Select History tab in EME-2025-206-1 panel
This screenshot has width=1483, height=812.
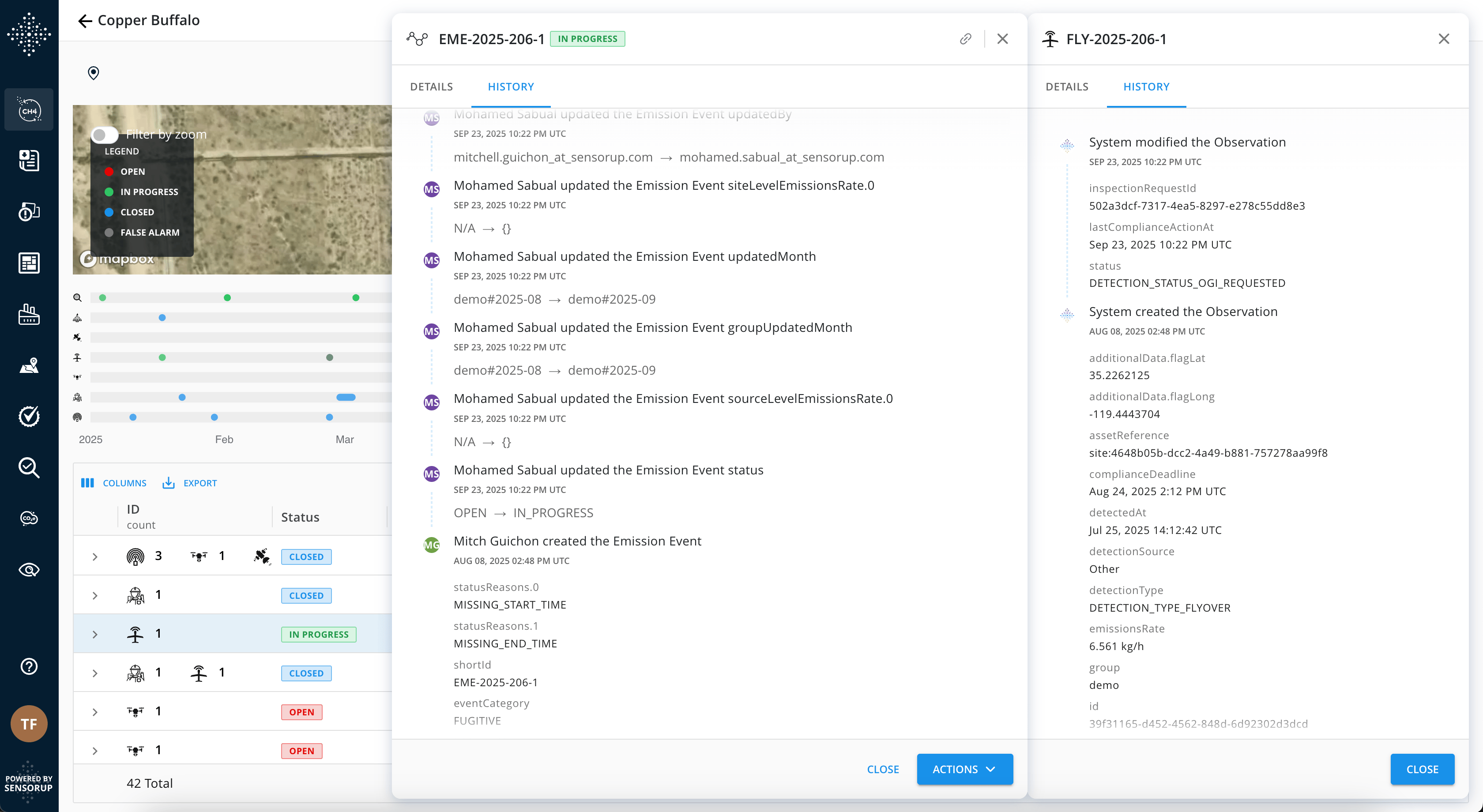[511, 86]
